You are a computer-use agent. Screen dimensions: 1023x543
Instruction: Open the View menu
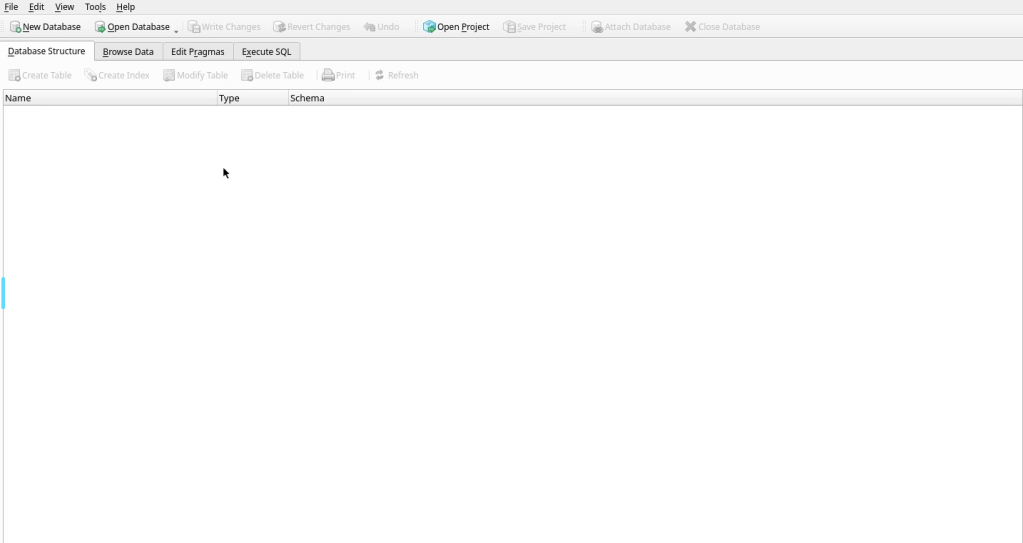[x=64, y=7]
